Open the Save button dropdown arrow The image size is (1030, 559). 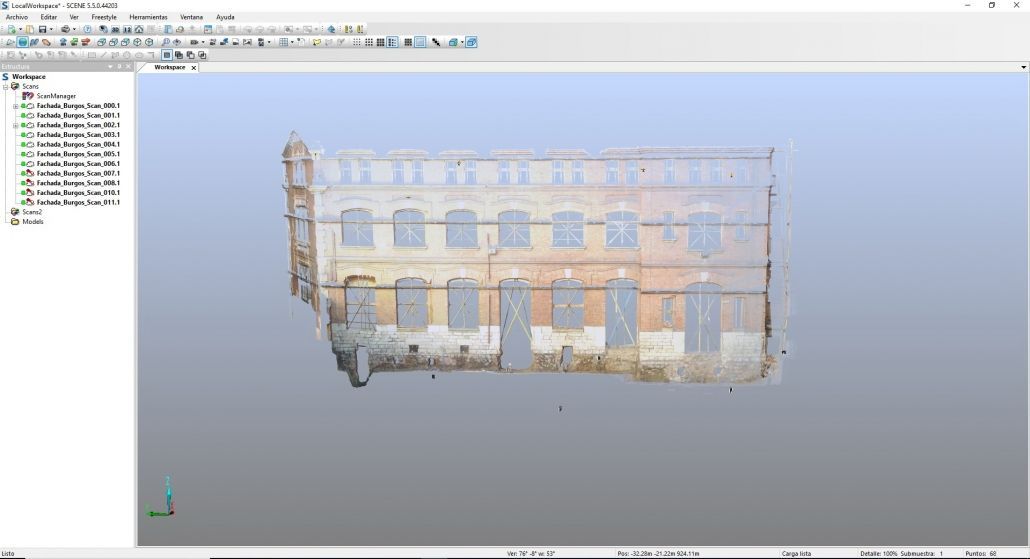point(51,30)
